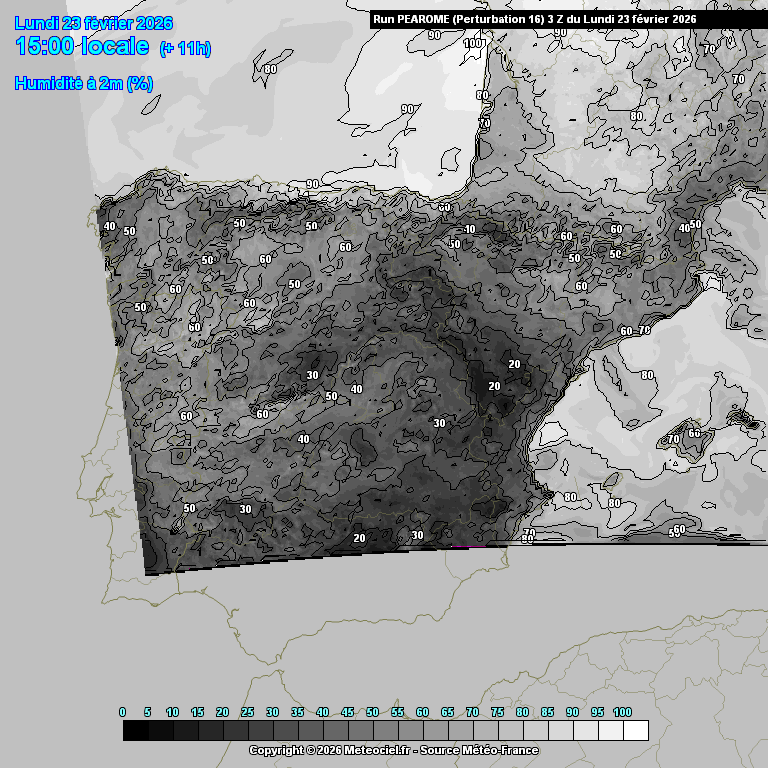Select the "15:00 locale" time text

pos(82,46)
